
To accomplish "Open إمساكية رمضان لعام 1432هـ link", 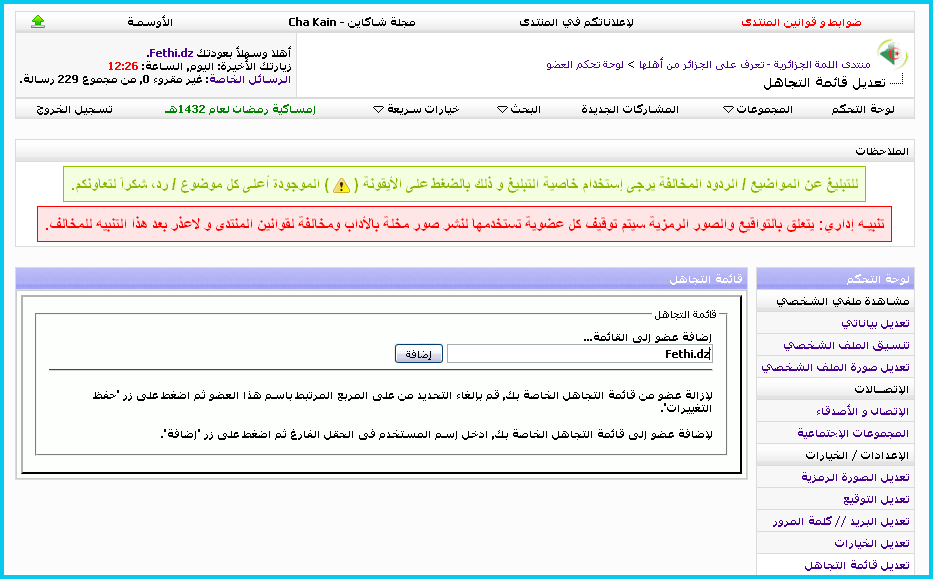I will [240, 109].
